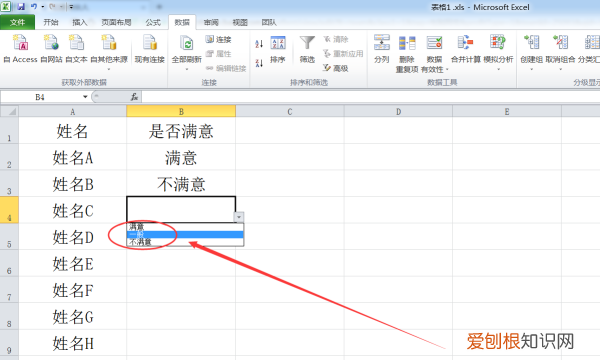The image size is (600, 360).
Task: Click header cell A1 姓名
Action: pyautogui.click(x=73, y=131)
